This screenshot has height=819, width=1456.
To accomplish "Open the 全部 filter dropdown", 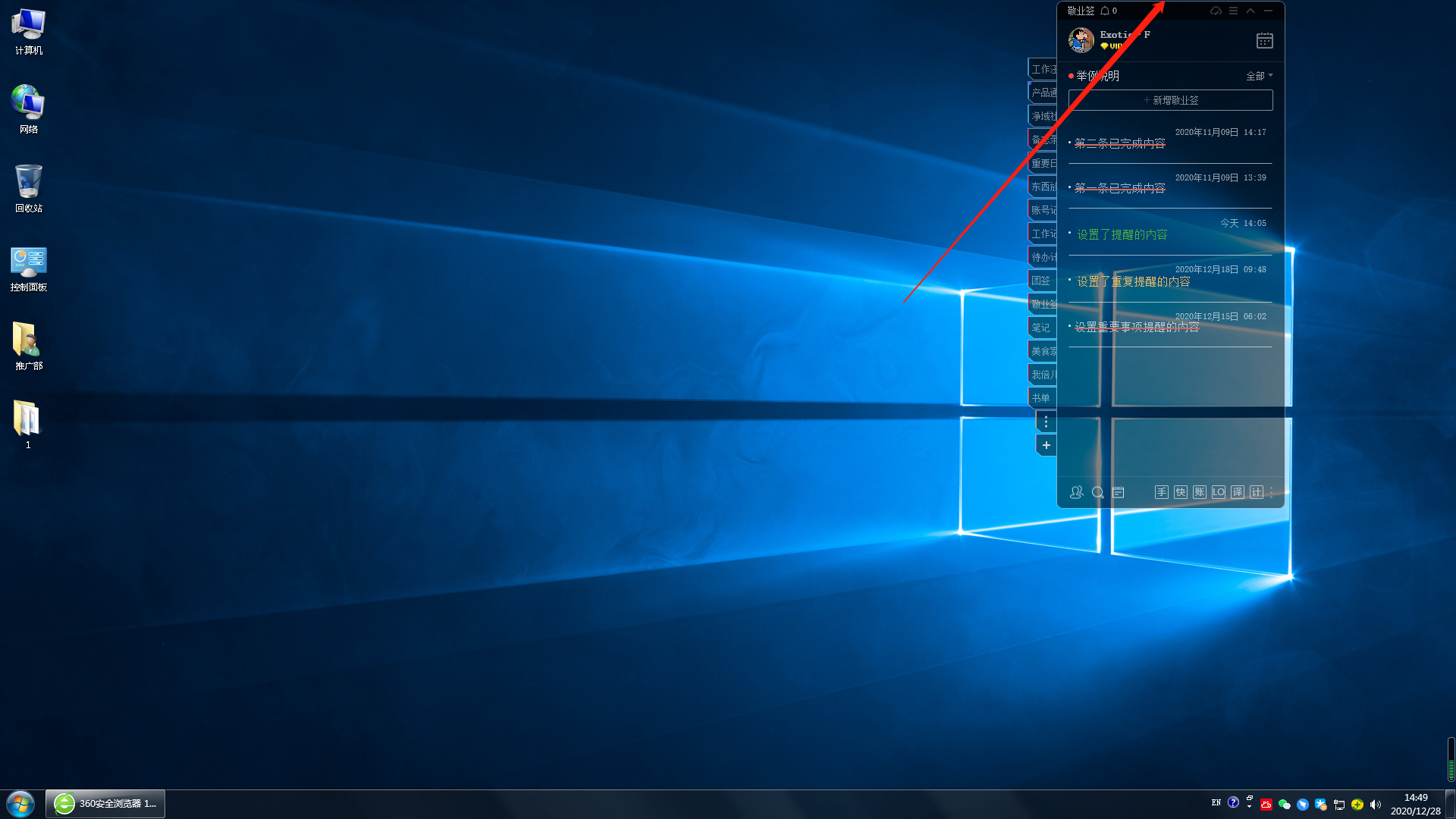I will point(1259,76).
